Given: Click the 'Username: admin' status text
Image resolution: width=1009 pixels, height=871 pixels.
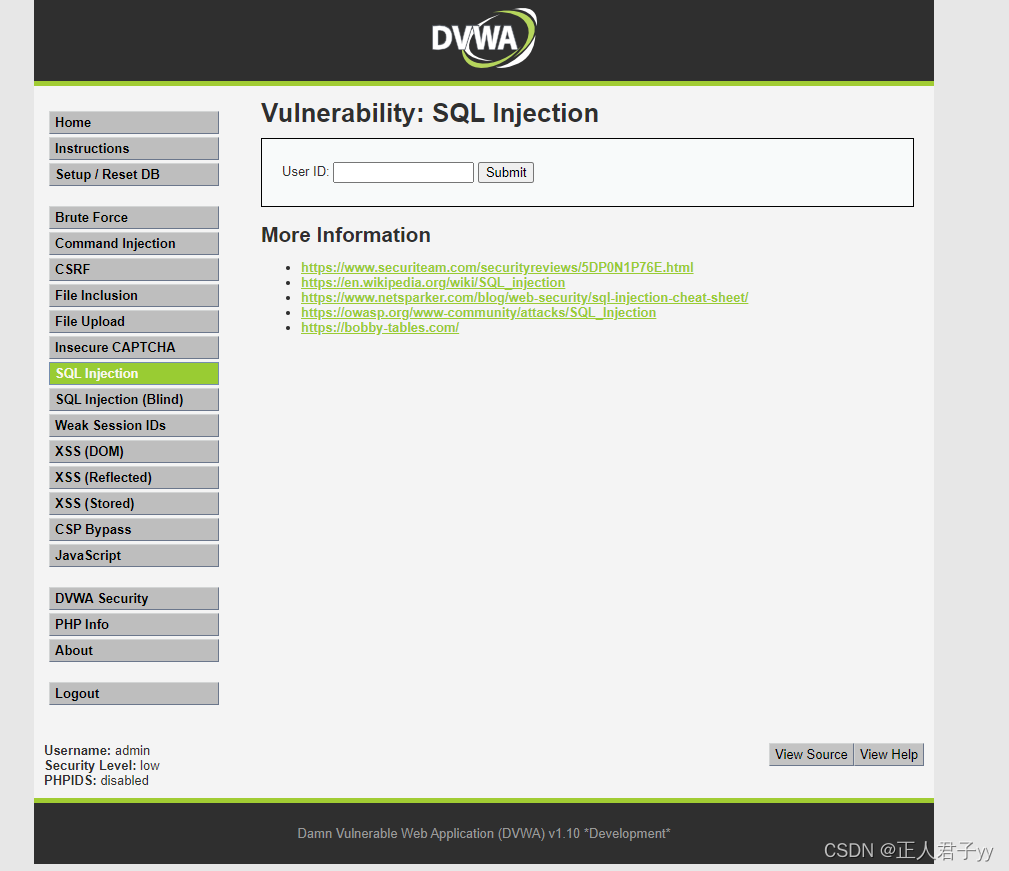Looking at the screenshot, I should pos(97,750).
